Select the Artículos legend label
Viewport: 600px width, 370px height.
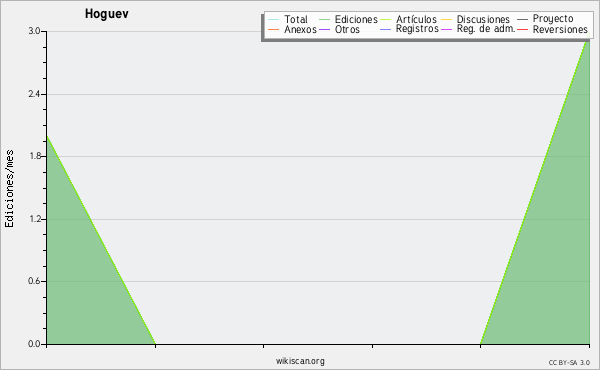416,20
